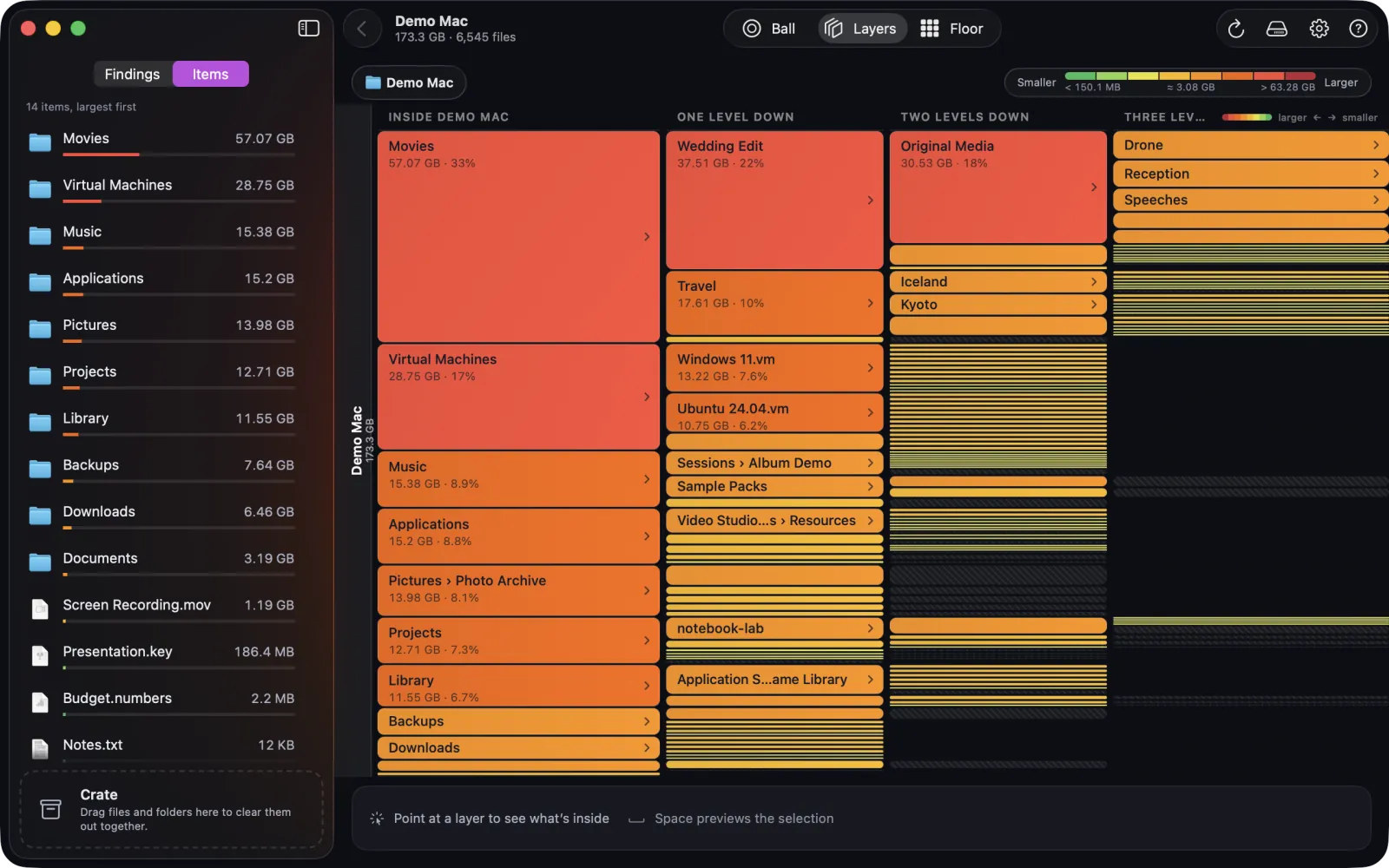Click the Presentation.key file icon
The height and width of the screenshot is (868, 1389).
coord(40,655)
